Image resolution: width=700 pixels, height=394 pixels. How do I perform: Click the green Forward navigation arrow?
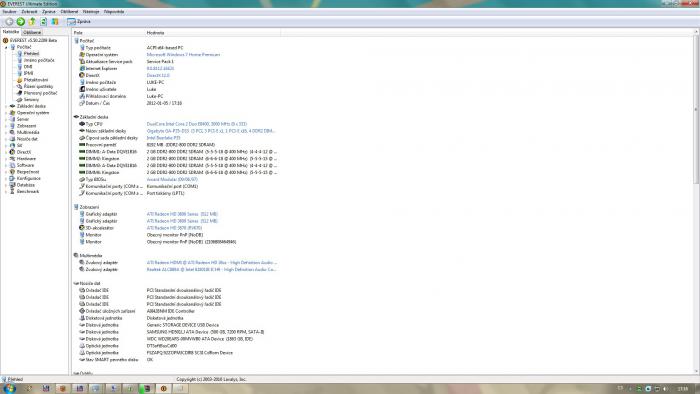[x=21, y=21]
